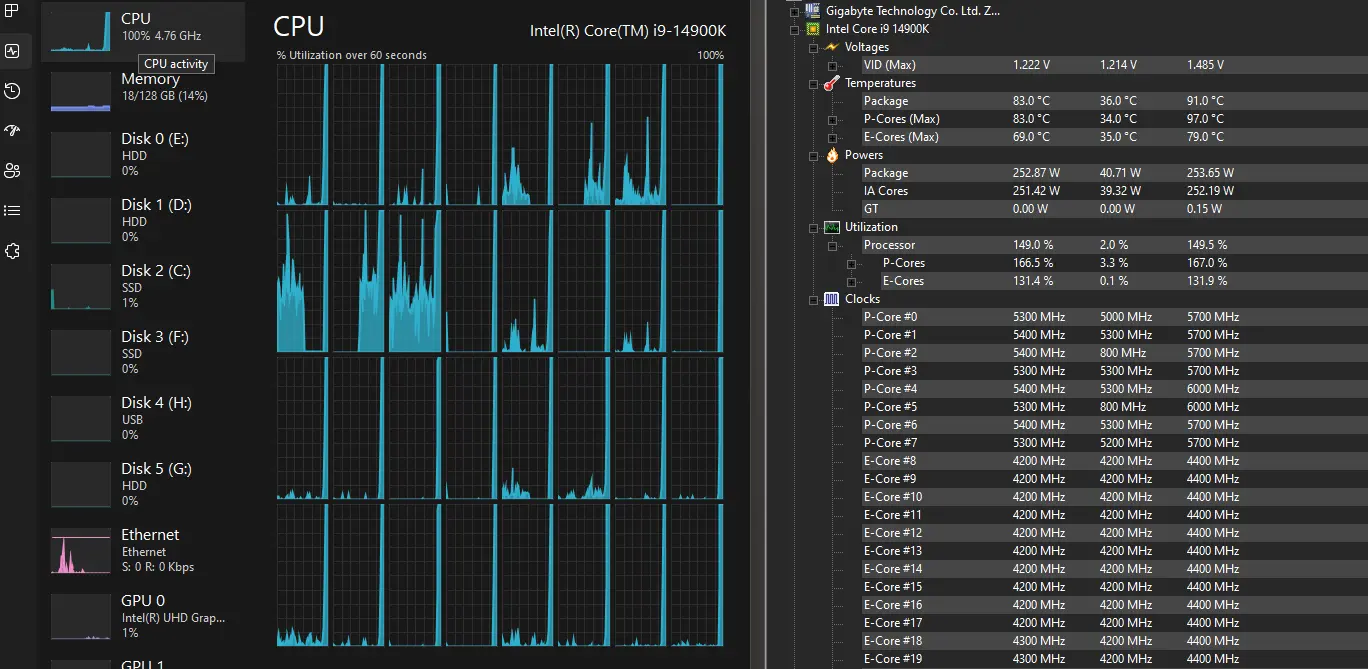Click the '% Utilization over 60 seconds' label

[352, 55]
